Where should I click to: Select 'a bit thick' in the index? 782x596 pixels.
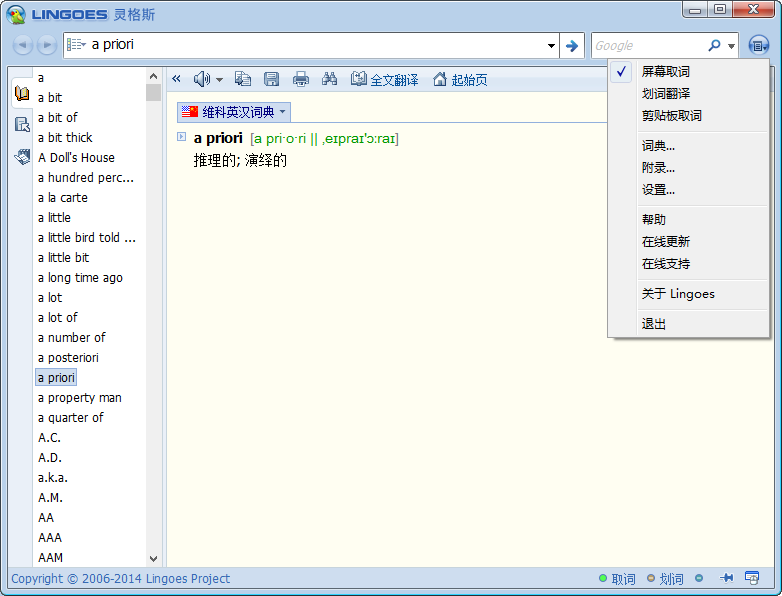[65, 138]
